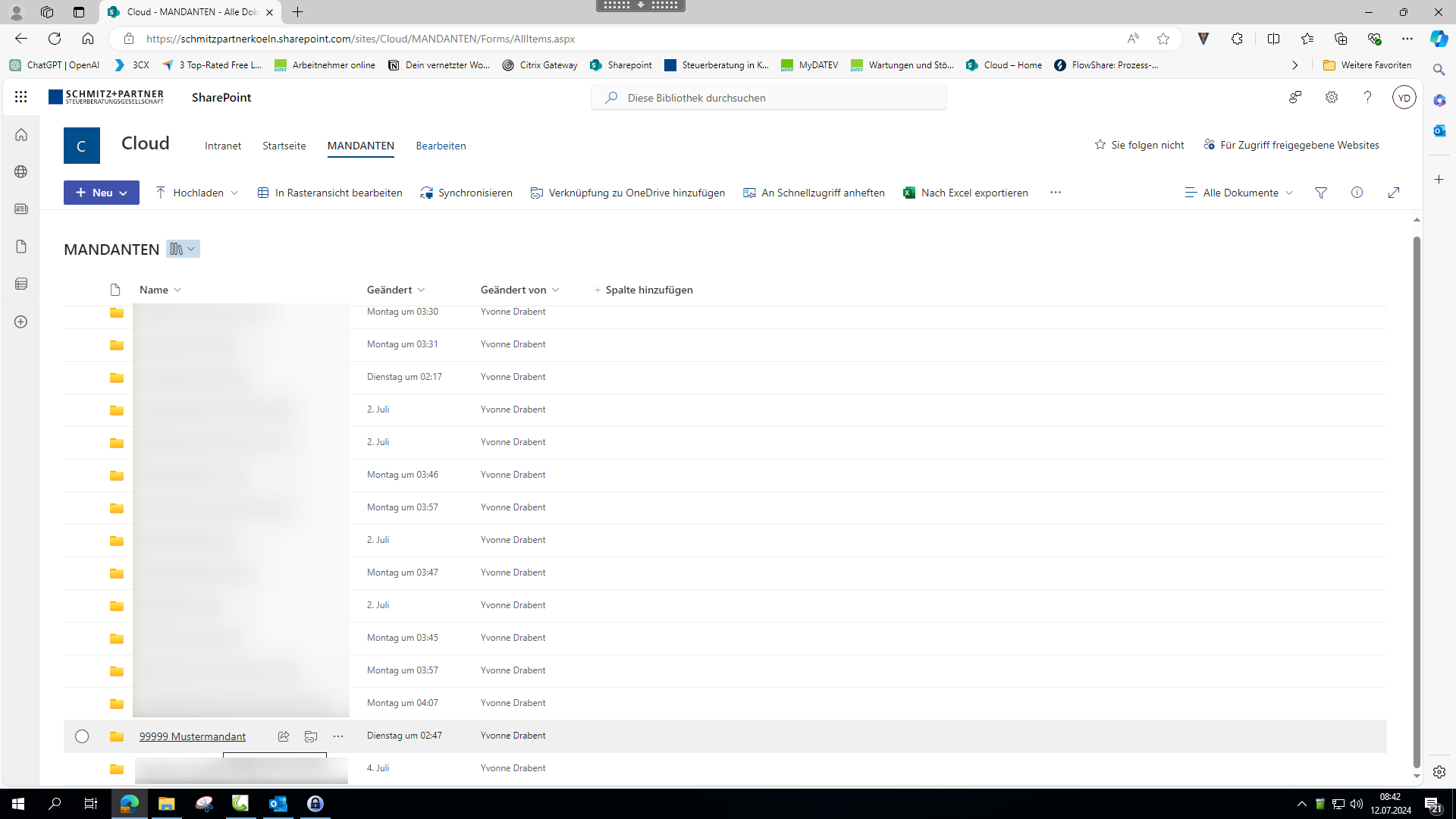Switch to the Intranet navigation tab
1456x819 pixels.
(x=223, y=146)
